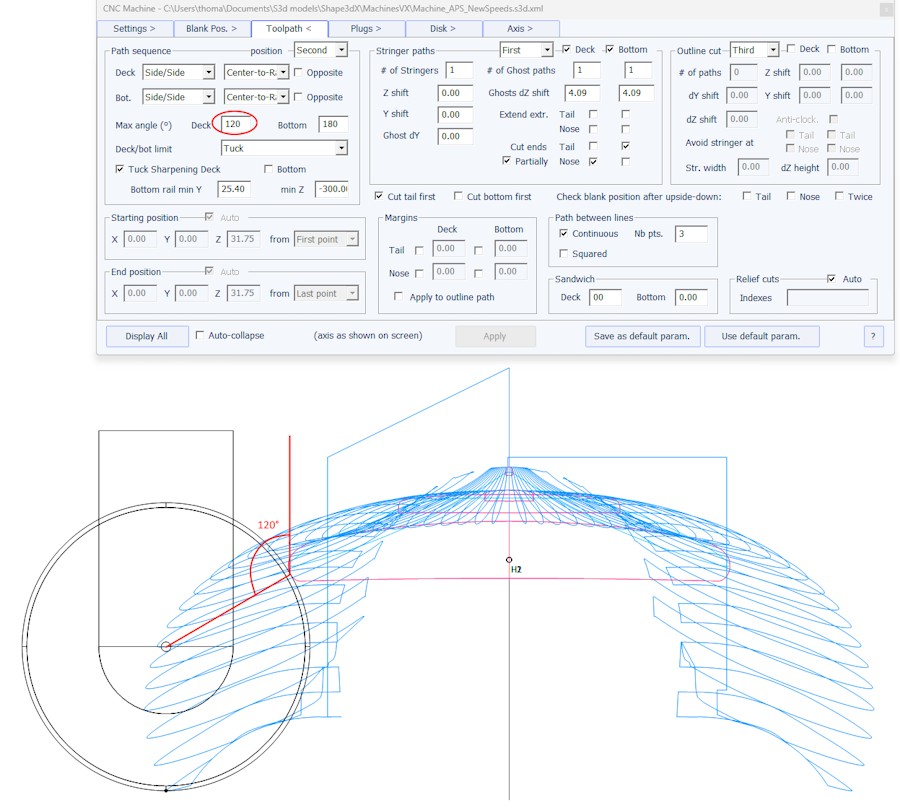Switch to the Settings tab
The width and height of the screenshot is (900, 808).
[x=134, y=29]
